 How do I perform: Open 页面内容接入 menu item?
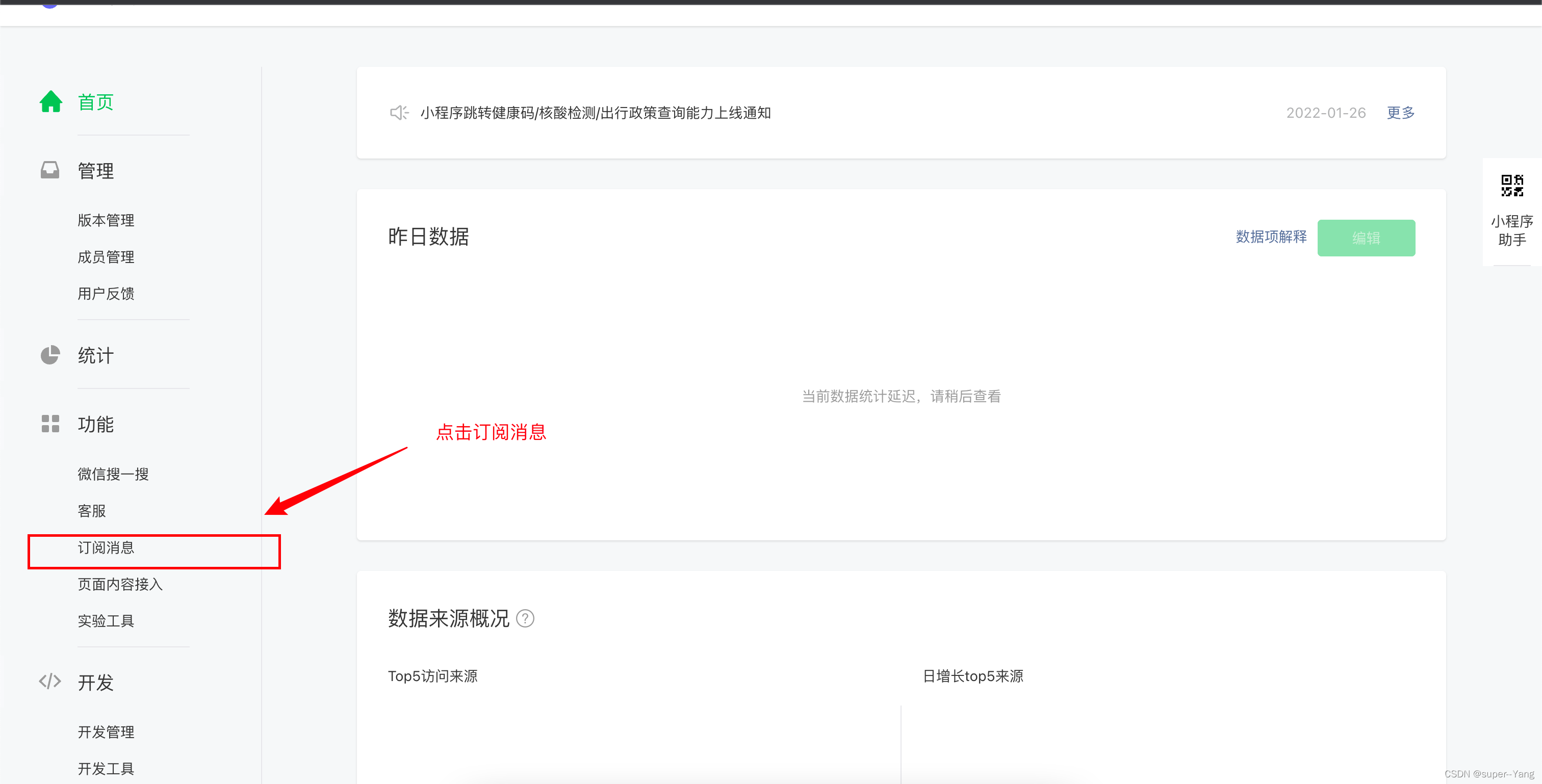point(120,585)
